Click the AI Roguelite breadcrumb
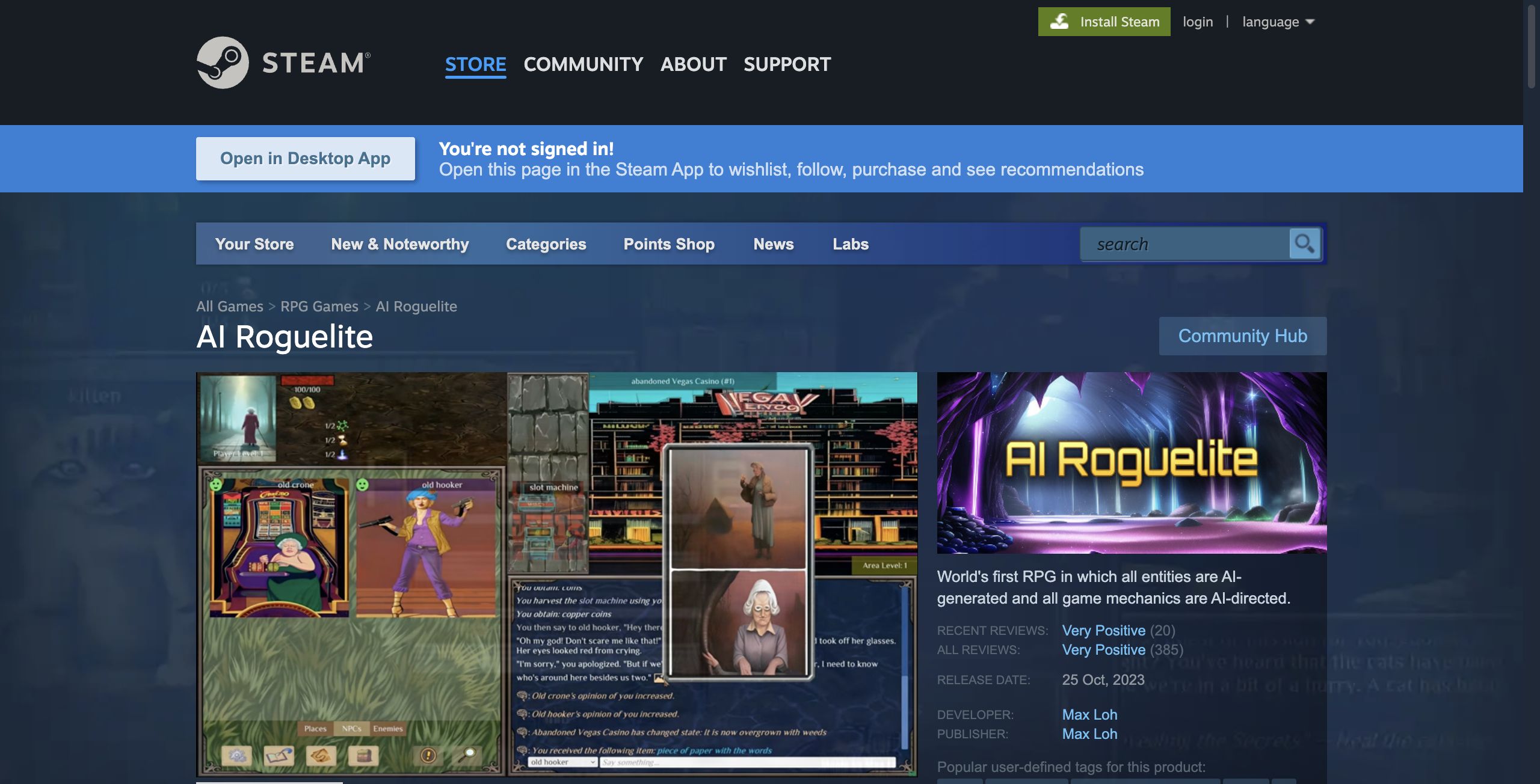Viewport: 1540px width, 784px height. pos(416,306)
